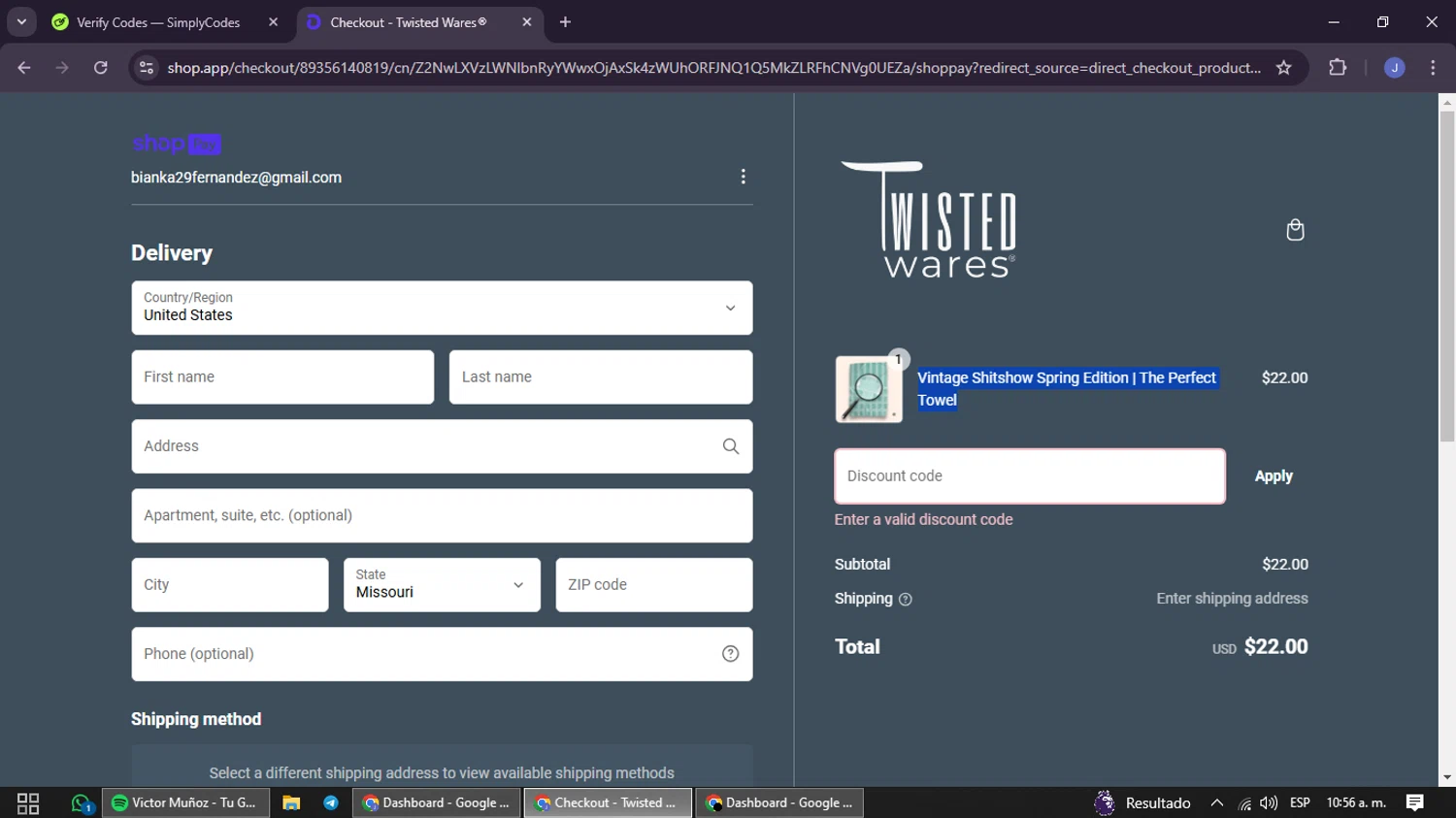Click the Vintage Shitshow Spring Edition product title
1456x818 pixels.
(x=1067, y=389)
